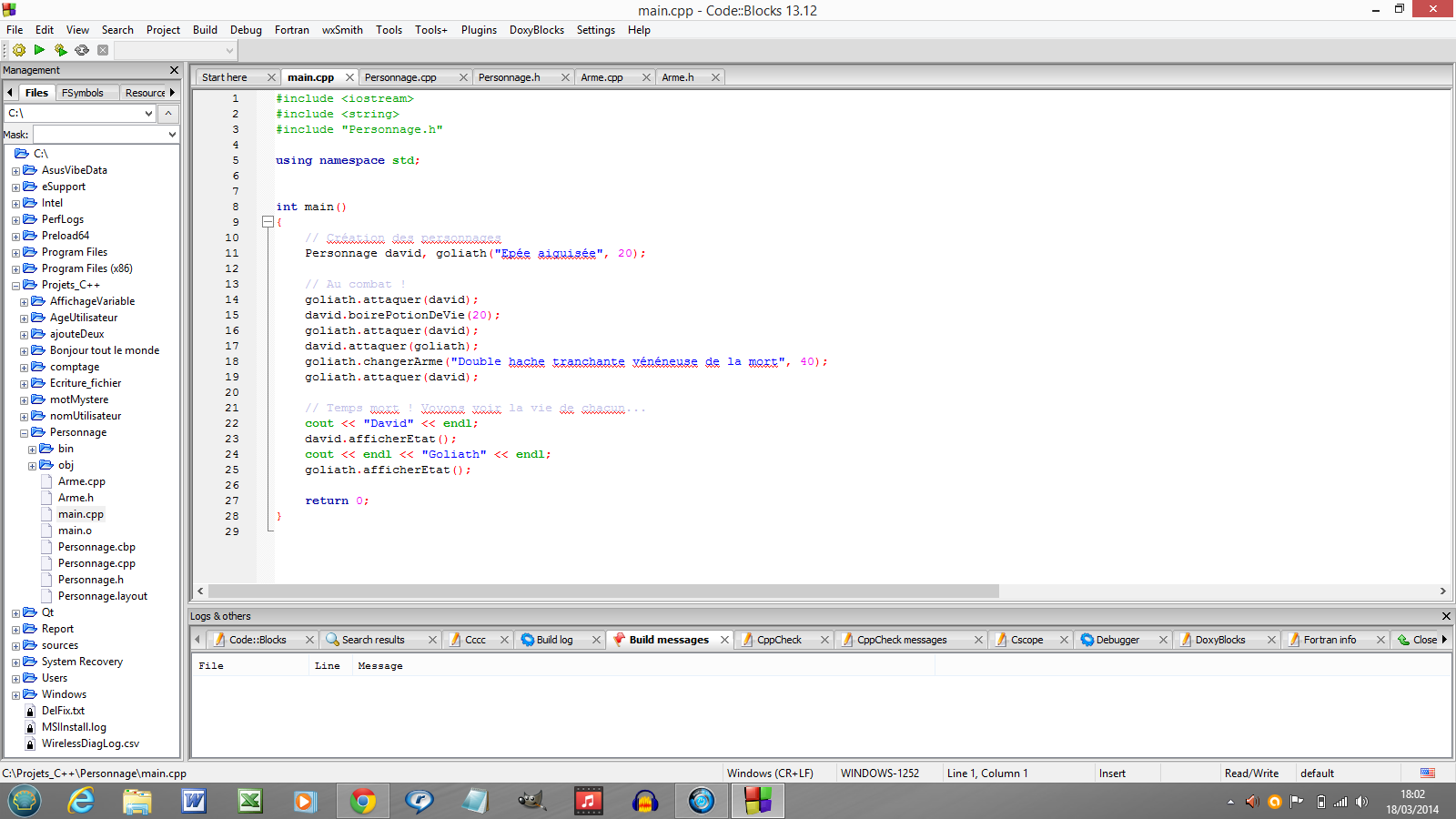The width and height of the screenshot is (1456, 819).
Task: Switch to the Build log tab
Action: [554, 640]
